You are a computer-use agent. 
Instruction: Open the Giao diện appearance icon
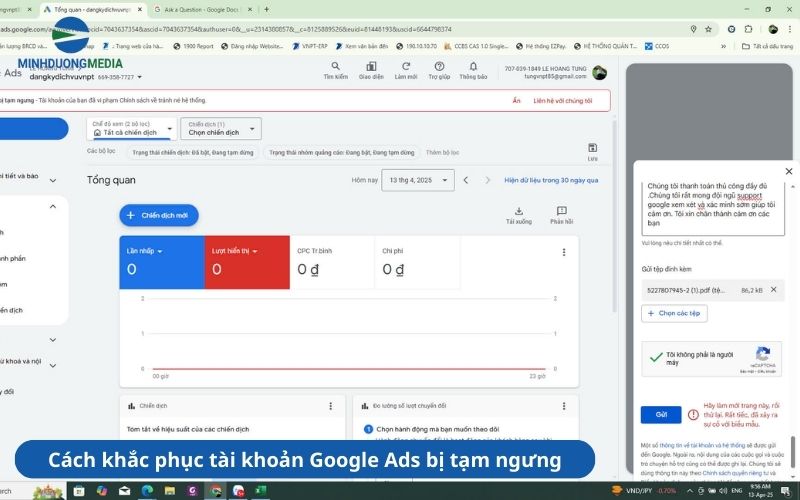click(x=371, y=66)
